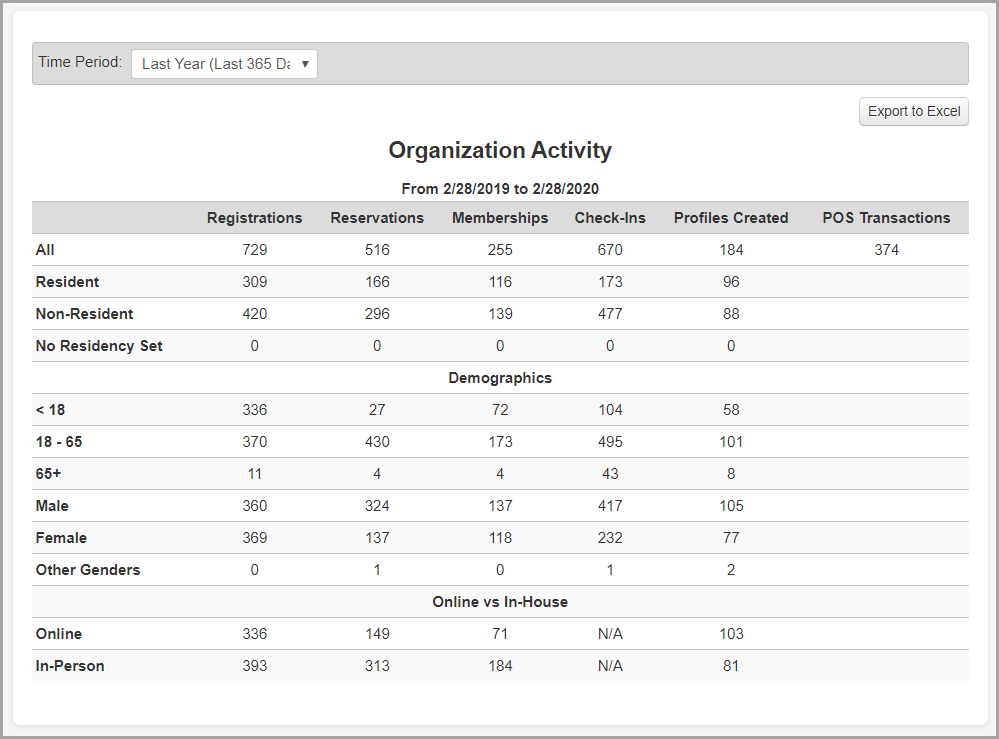Click the Demographics section heading
The height and width of the screenshot is (739, 999).
click(500, 378)
